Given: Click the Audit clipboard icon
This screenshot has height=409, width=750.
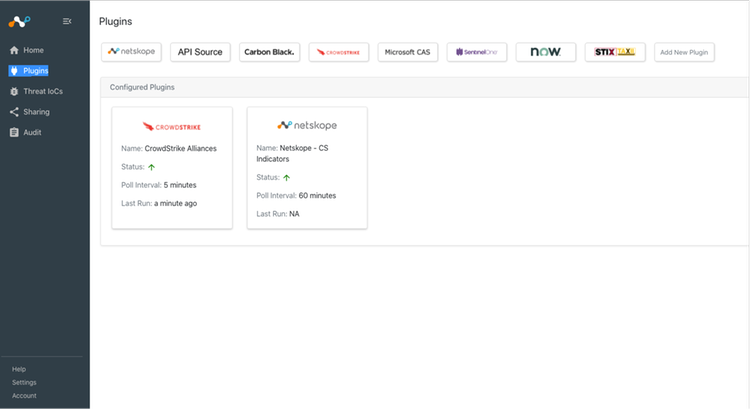Looking at the screenshot, I should (x=14, y=133).
